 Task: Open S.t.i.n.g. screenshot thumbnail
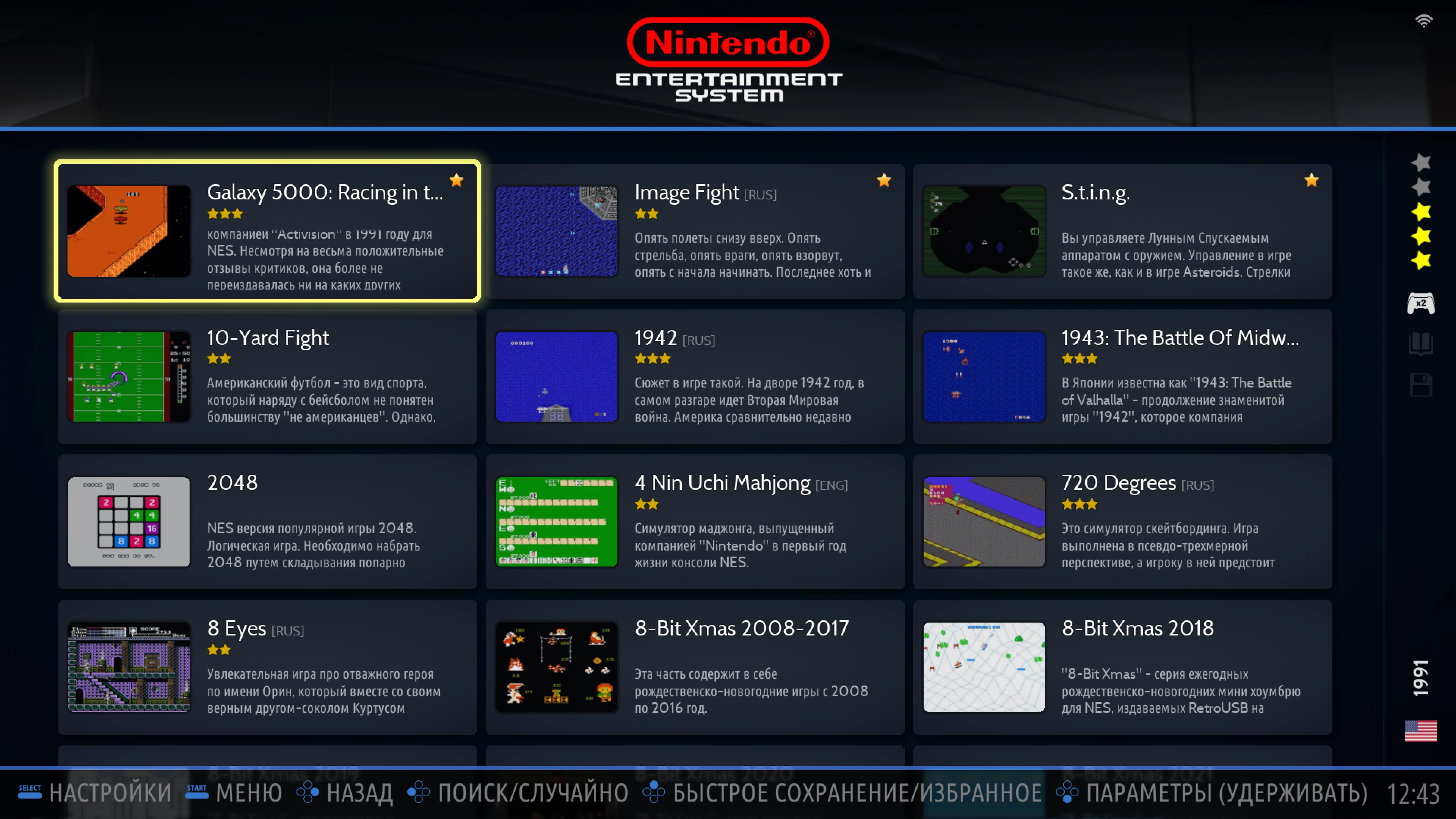tap(984, 231)
